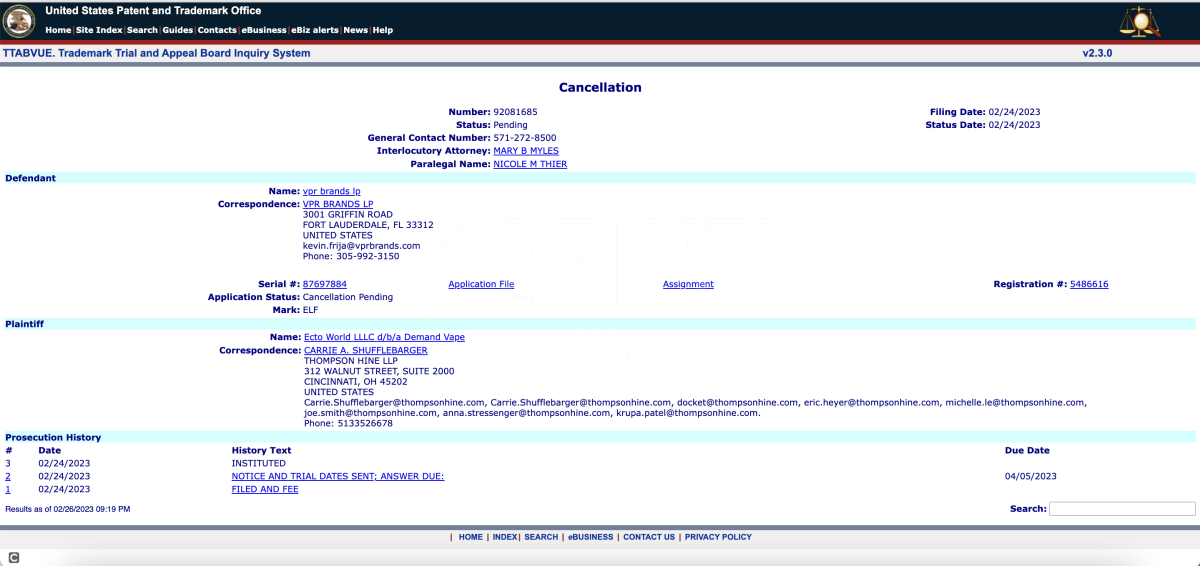Open interlocutory attorney MARY B MYLES link
This screenshot has height=566, width=1200.
526,151
